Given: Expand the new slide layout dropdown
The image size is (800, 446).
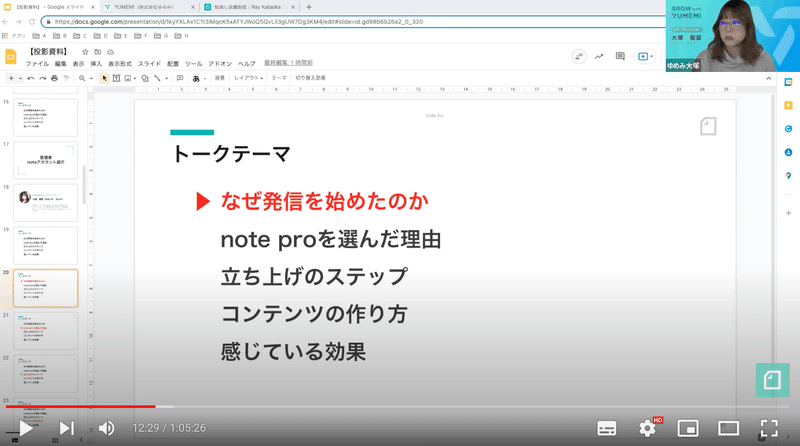Looking at the screenshot, I should coord(20,79).
